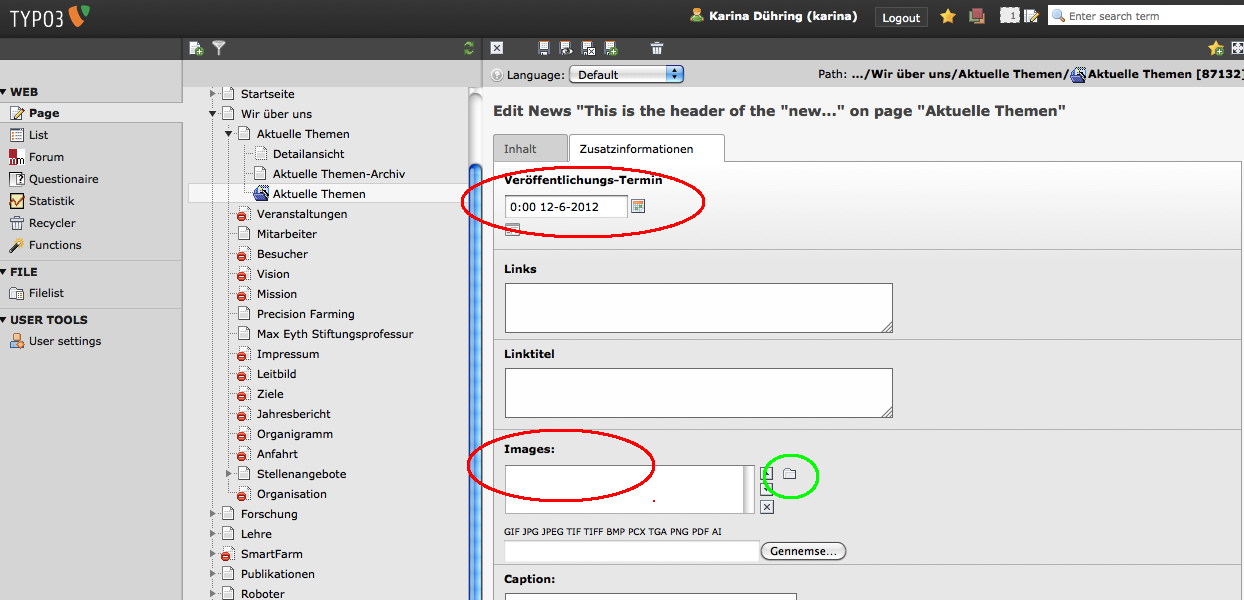Switch to the Inhalt tab
This screenshot has height=600, width=1244.
(x=520, y=149)
